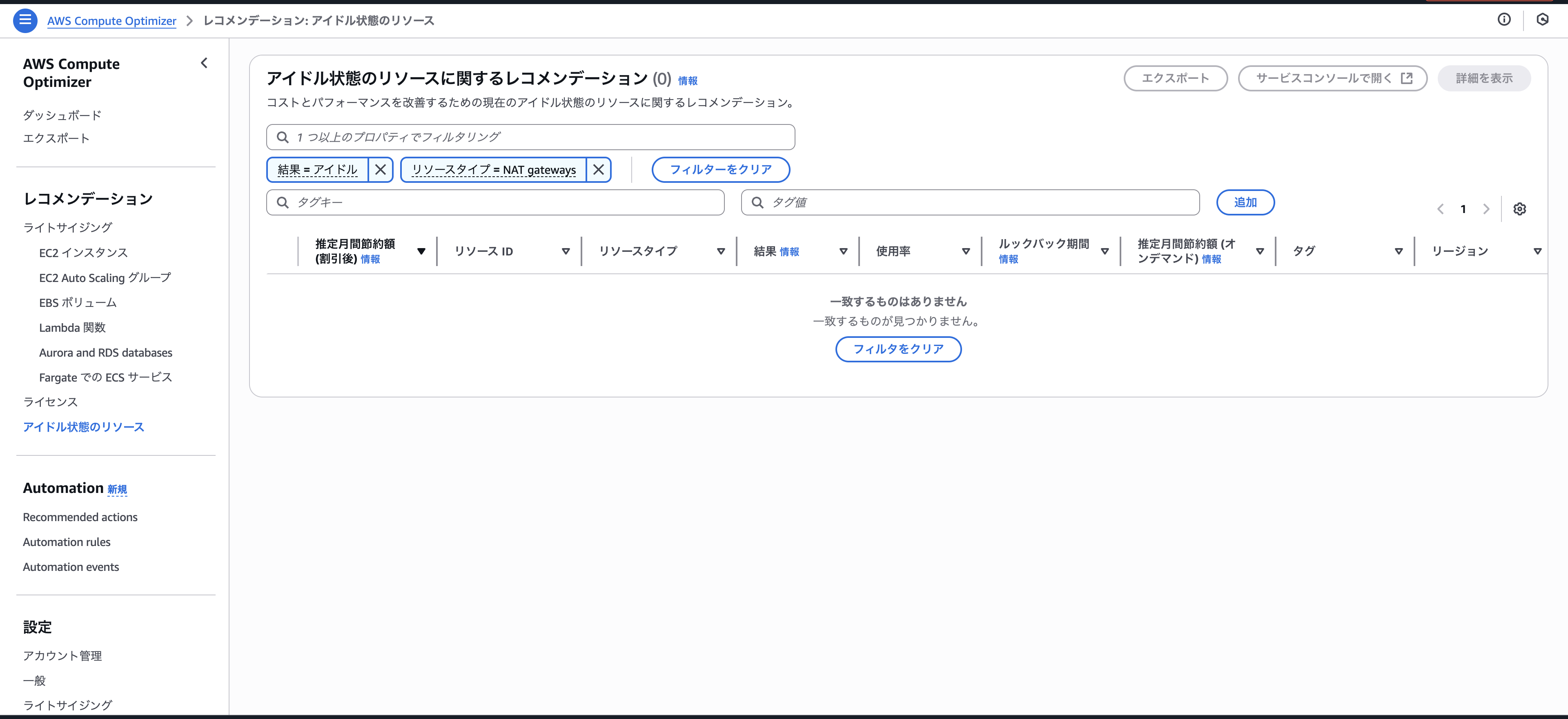The width and height of the screenshot is (1568, 719).
Task: Collapse the AWS Compute Optimizer sidebar
Action: coord(204,63)
